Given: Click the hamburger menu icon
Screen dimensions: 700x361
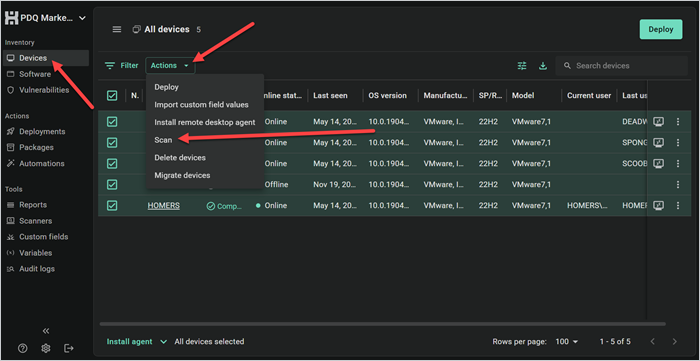Looking at the screenshot, I should click(117, 29).
